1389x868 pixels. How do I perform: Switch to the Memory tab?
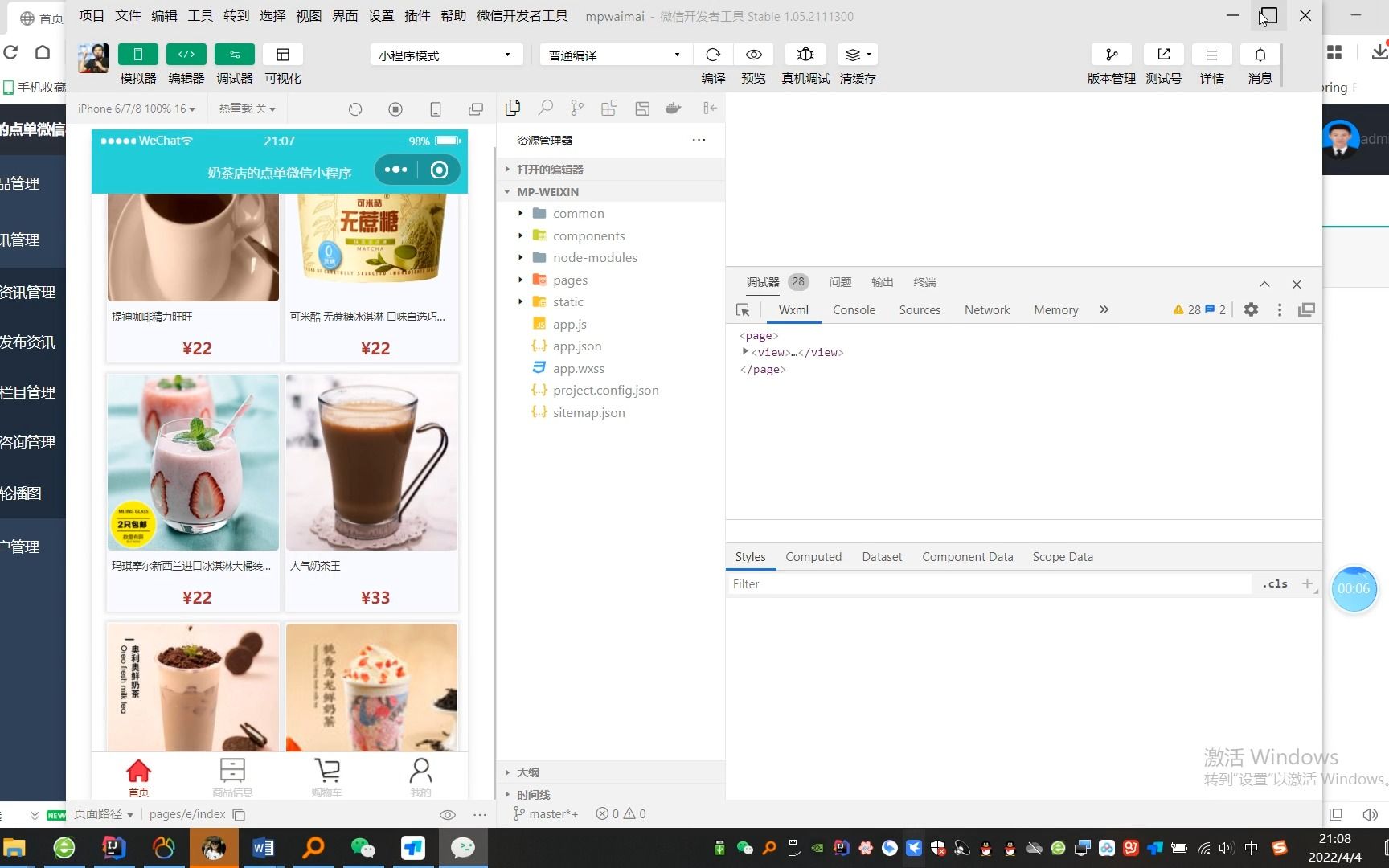[1055, 309]
